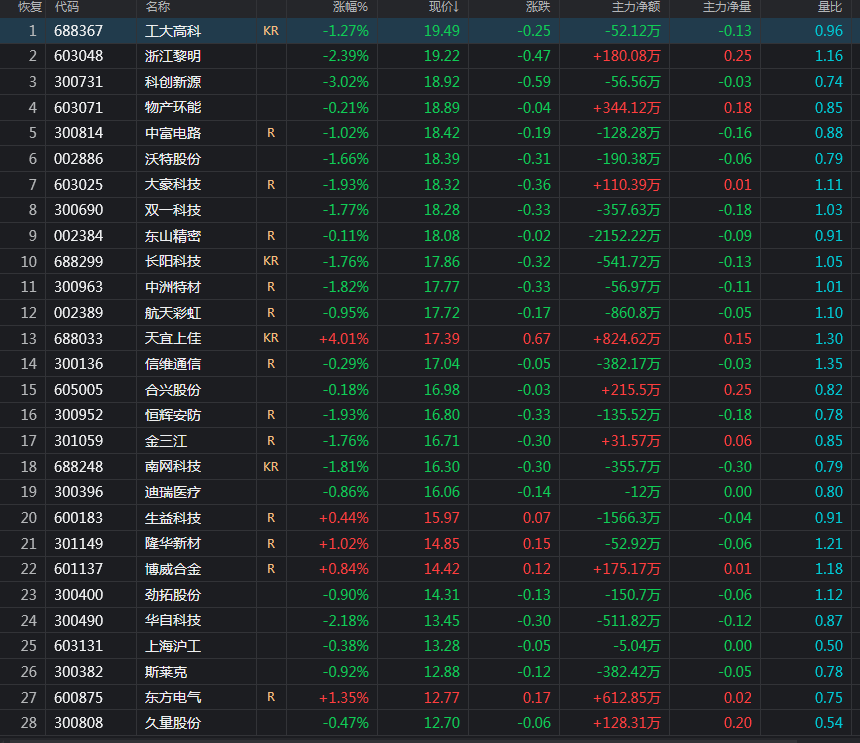Select stock 博威合金
The width and height of the screenshot is (860, 743).
[x=173, y=569]
